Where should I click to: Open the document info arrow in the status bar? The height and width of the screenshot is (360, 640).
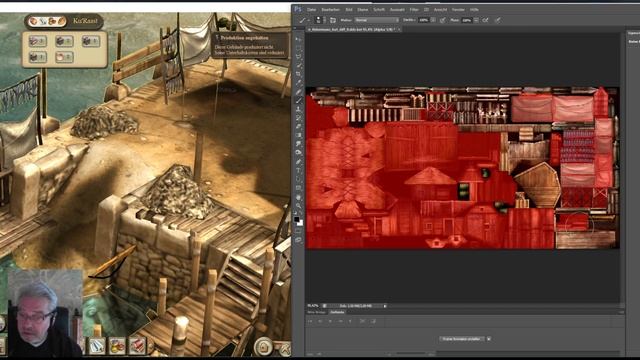pos(385,305)
